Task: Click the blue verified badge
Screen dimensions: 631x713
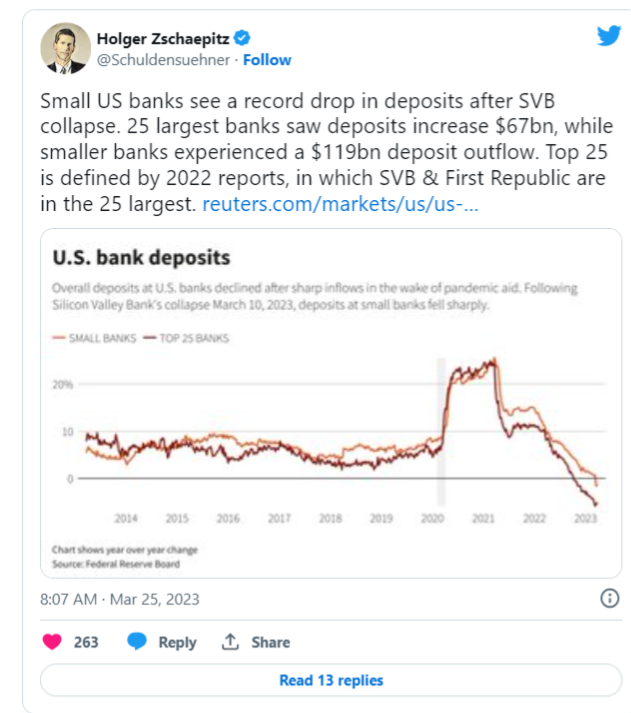Action: point(242,38)
